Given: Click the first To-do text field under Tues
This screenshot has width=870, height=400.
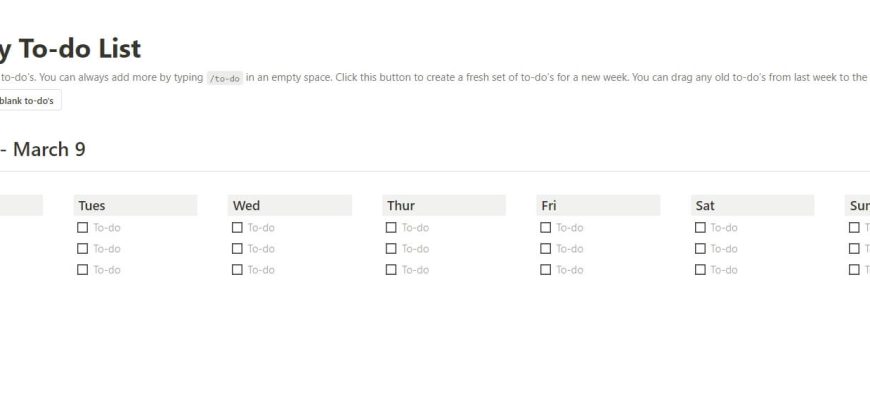Looking at the screenshot, I should point(107,227).
